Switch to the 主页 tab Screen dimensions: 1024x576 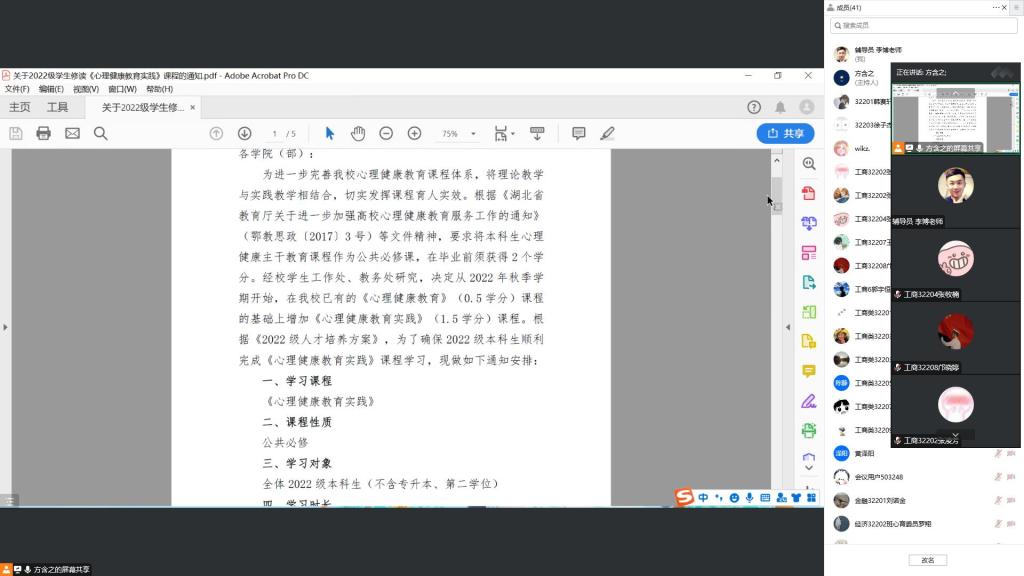tap(20, 107)
